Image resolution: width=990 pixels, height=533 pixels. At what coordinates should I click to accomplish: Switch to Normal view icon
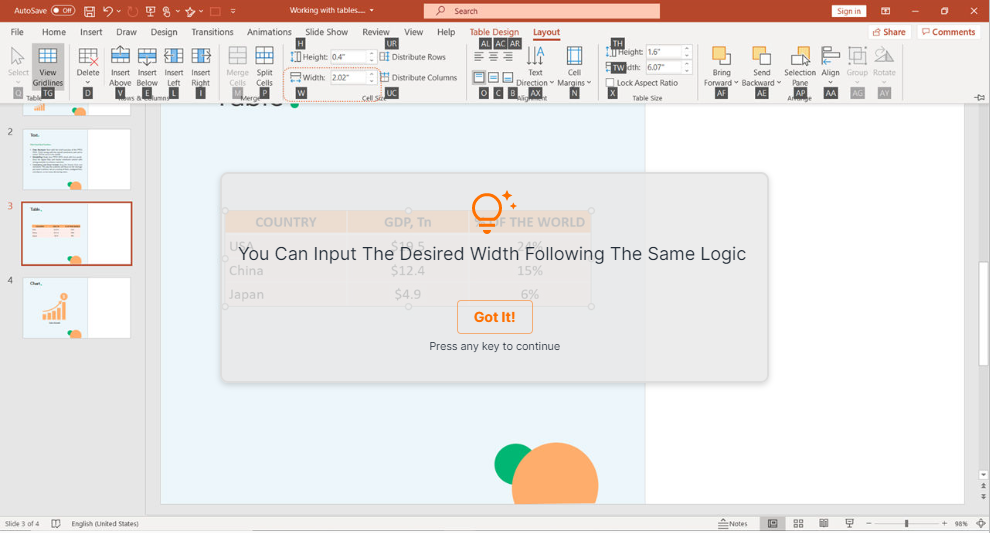pyautogui.click(x=772, y=524)
